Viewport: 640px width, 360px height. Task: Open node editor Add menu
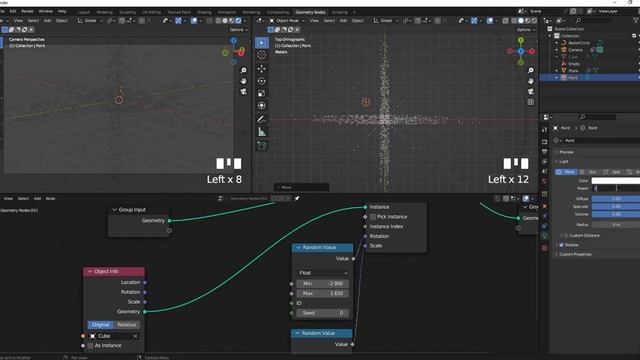coord(37,198)
